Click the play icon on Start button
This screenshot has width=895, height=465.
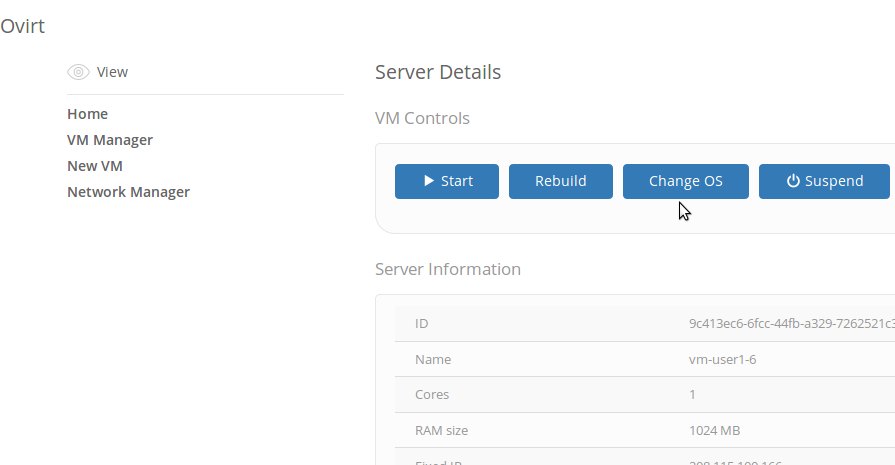pyautogui.click(x=429, y=181)
